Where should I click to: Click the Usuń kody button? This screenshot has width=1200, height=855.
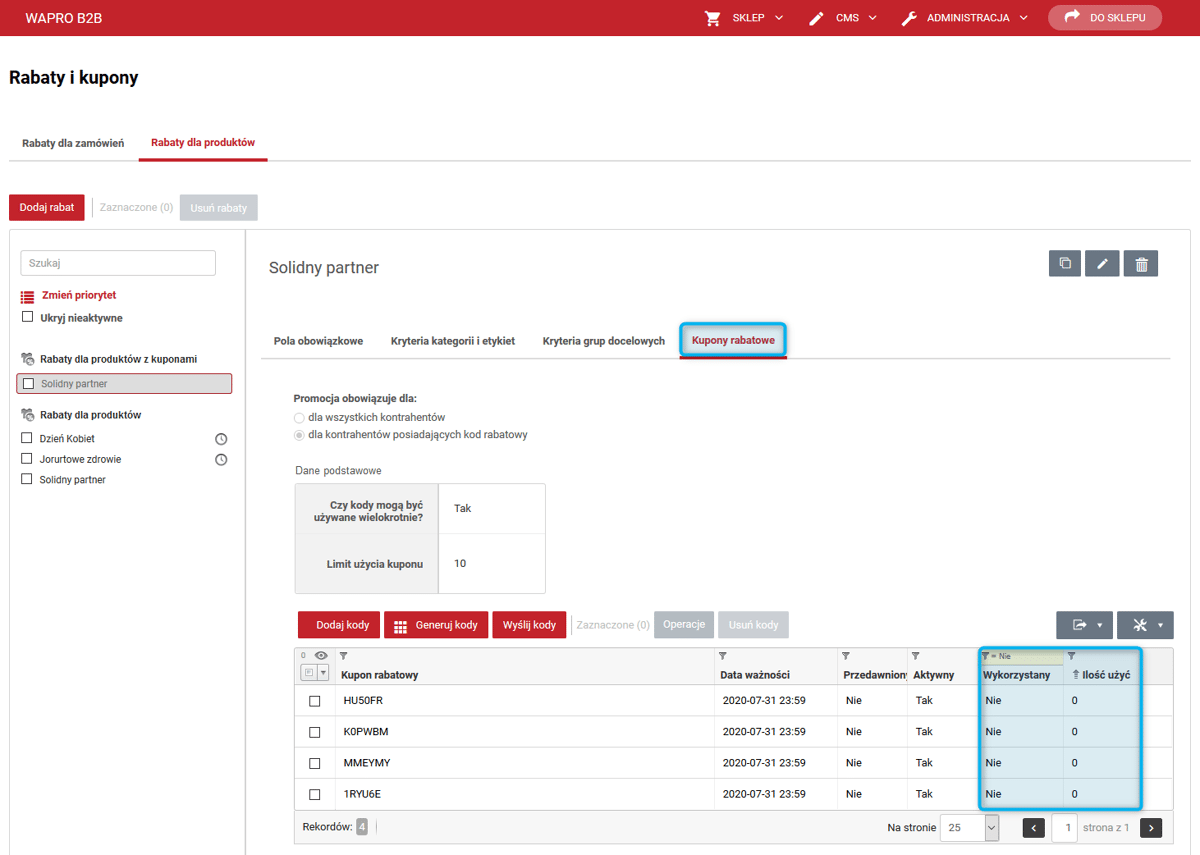[x=753, y=625]
